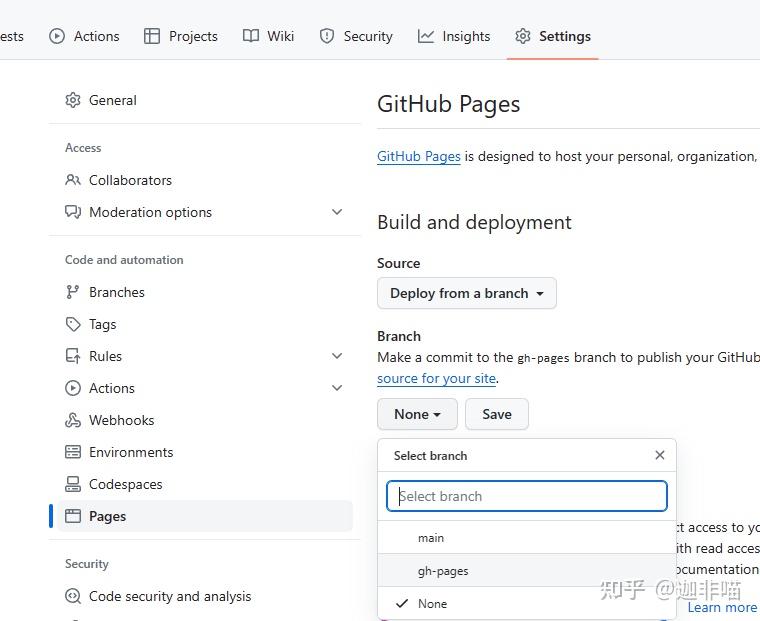Choose the gh-pages branch option
The width and height of the screenshot is (760, 621).
[x=443, y=571]
